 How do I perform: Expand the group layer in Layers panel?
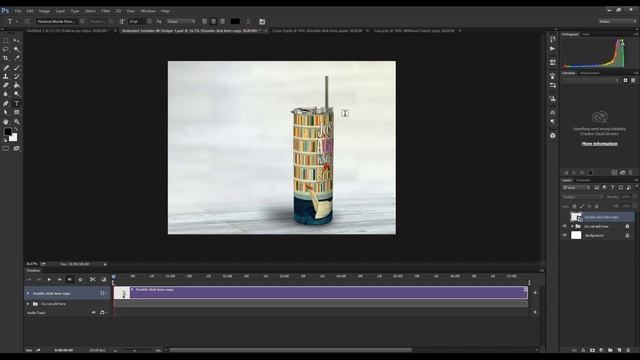(x=572, y=226)
